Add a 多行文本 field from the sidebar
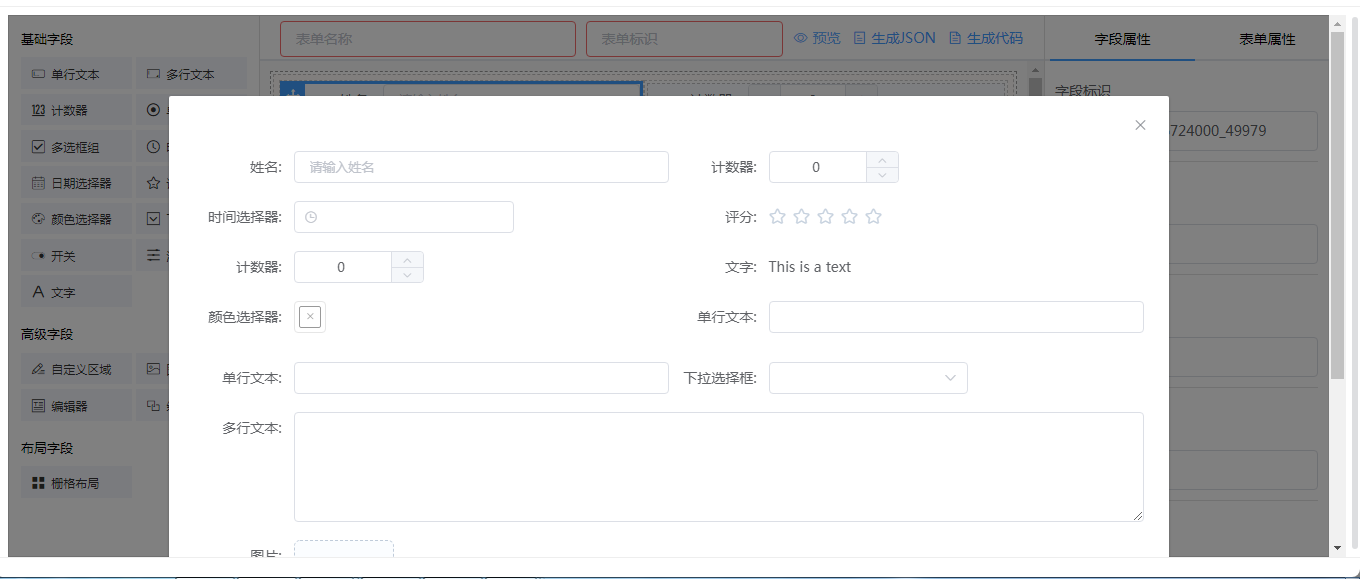This screenshot has width=1360, height=579. point(191,74)
